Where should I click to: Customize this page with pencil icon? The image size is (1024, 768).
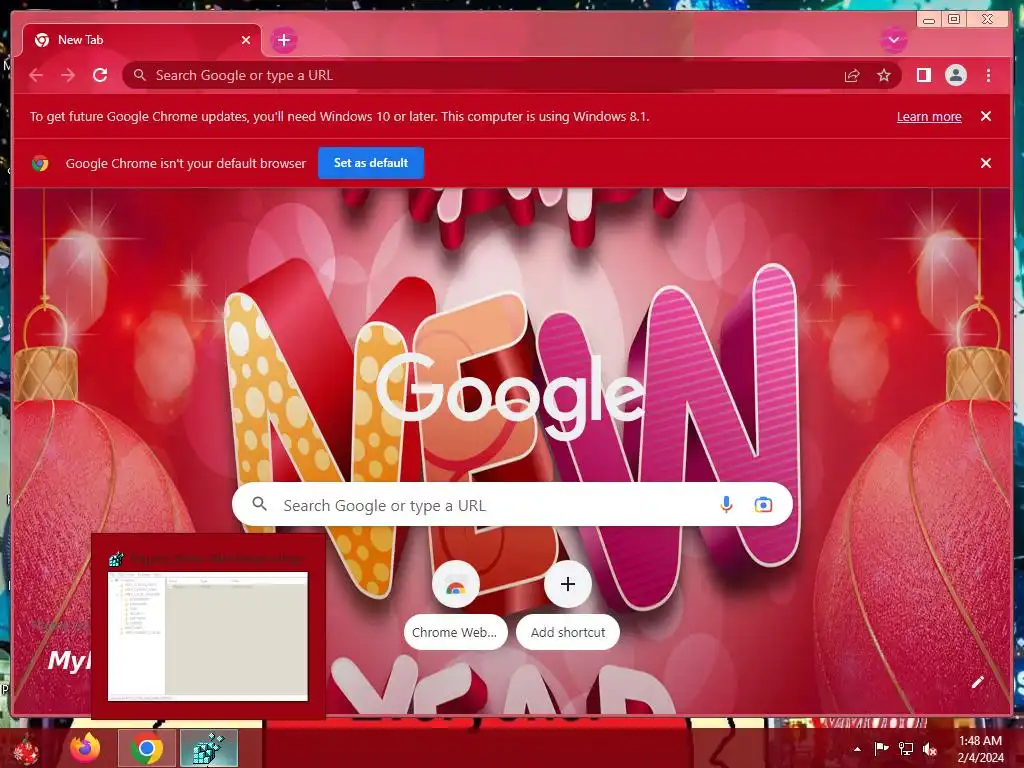point(978,682)
